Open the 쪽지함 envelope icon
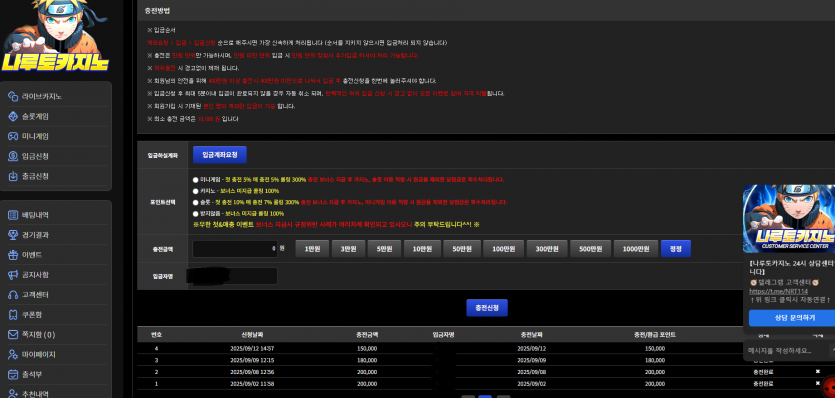The height and width of the screenshot is (398, 835). click(13, 335)
